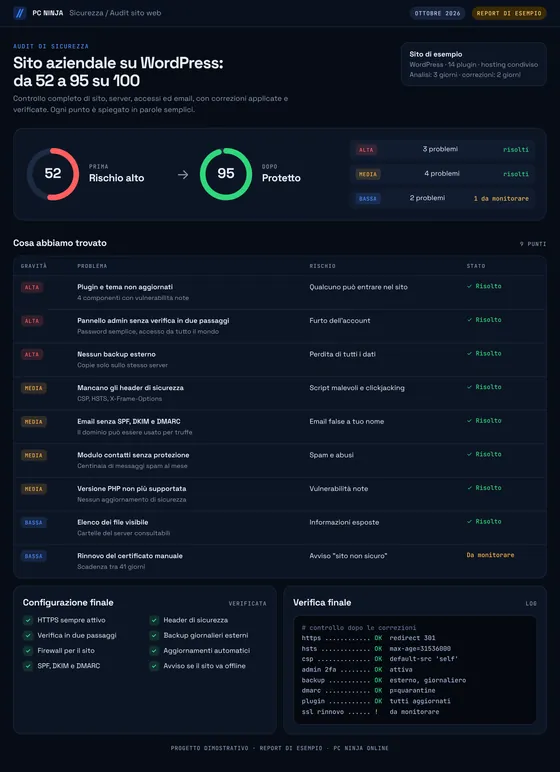560x772 pixels.
Task: Click the BASSA badge beside Rinnovo del certificato
Action: [x=33, y=556]
